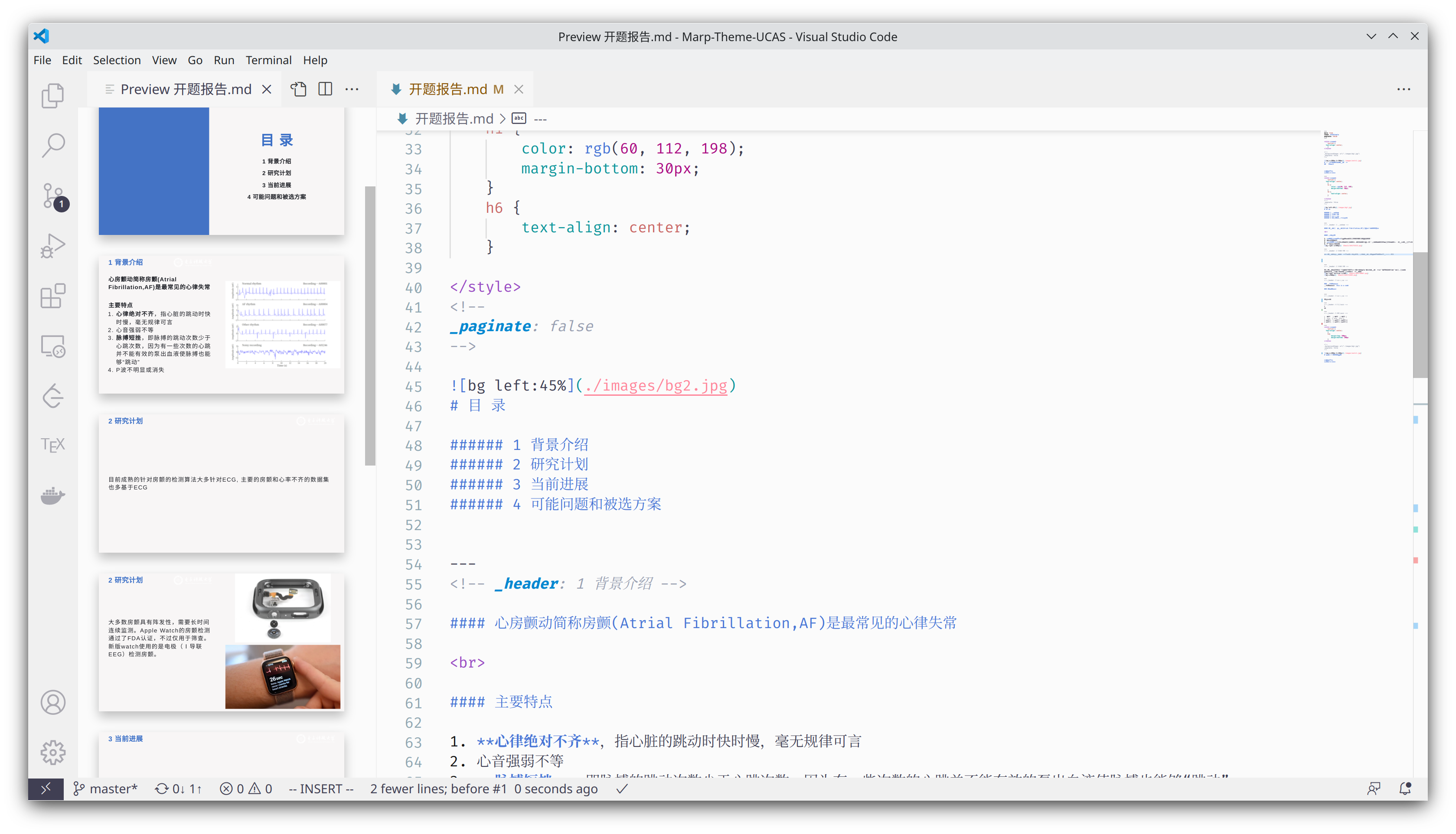
Task: Click the sync changes 0↓ 1↑ button
Action: 178,789
